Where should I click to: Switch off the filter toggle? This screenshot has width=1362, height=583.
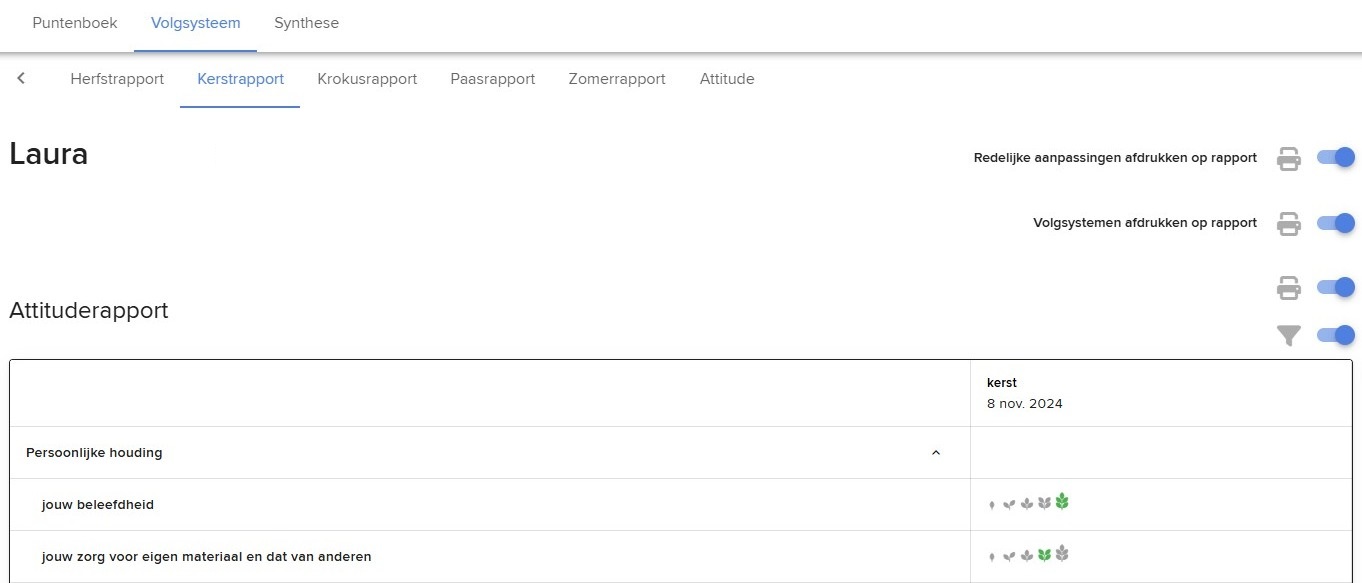[1336, 335]
